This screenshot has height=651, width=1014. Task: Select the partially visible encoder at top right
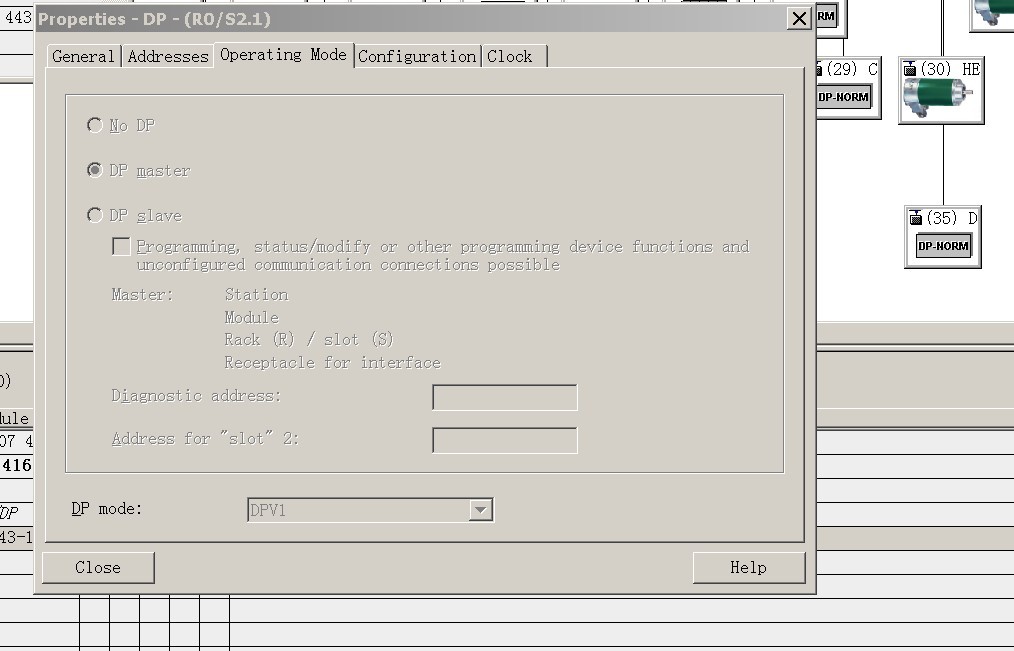point(994,10)
